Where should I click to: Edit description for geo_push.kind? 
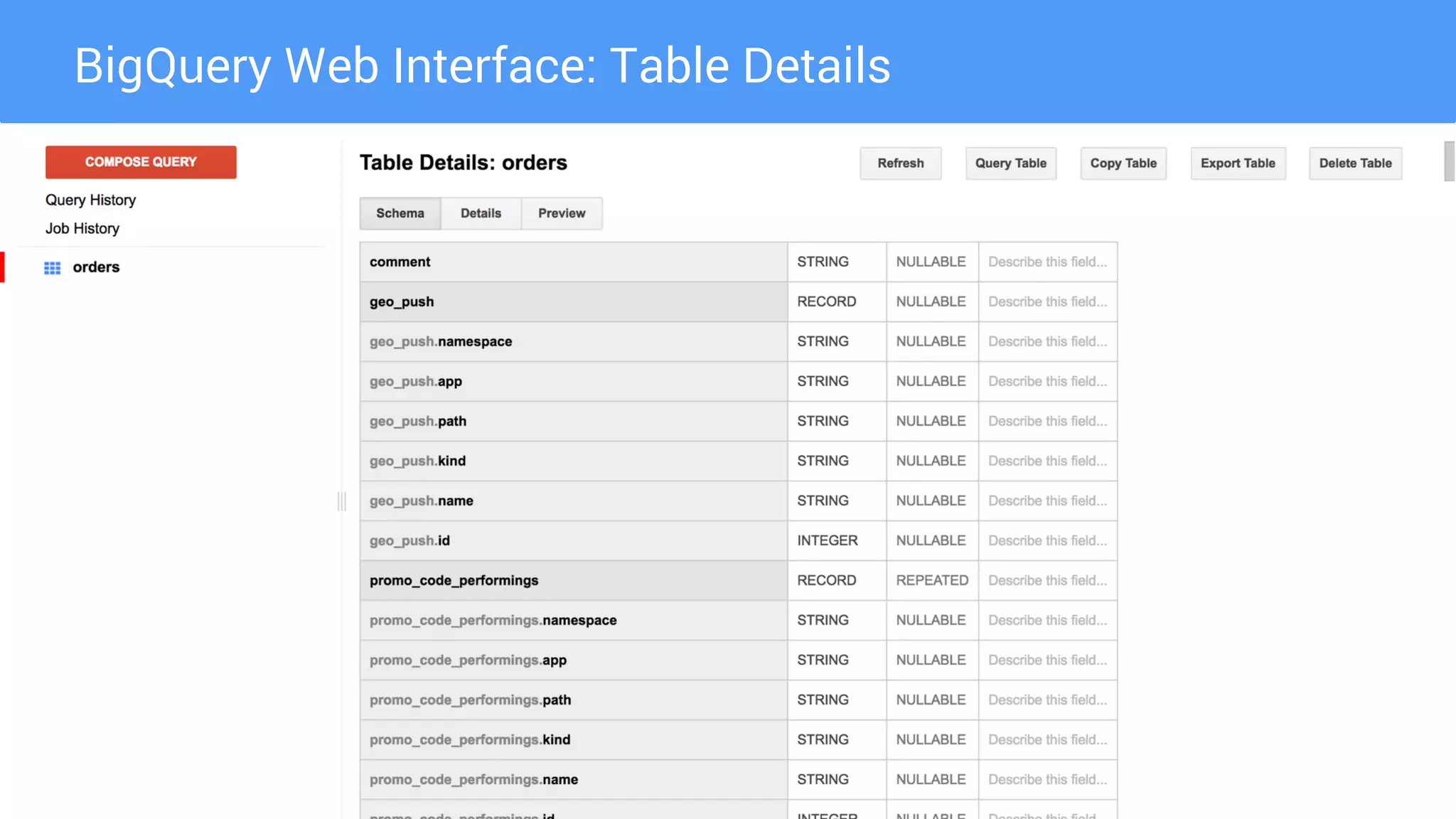1048,461
